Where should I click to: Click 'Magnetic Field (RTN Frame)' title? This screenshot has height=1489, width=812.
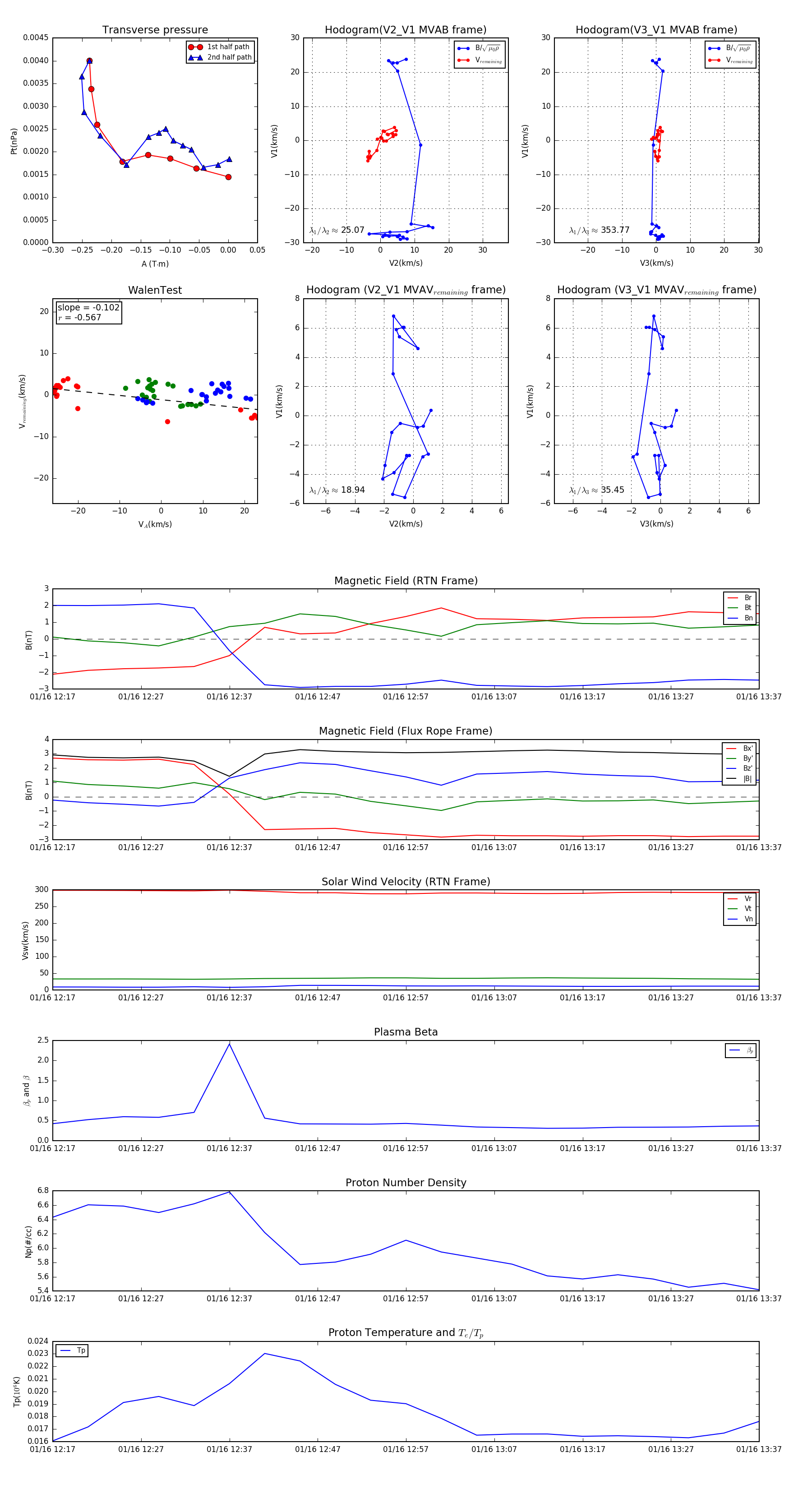point(406,581)
